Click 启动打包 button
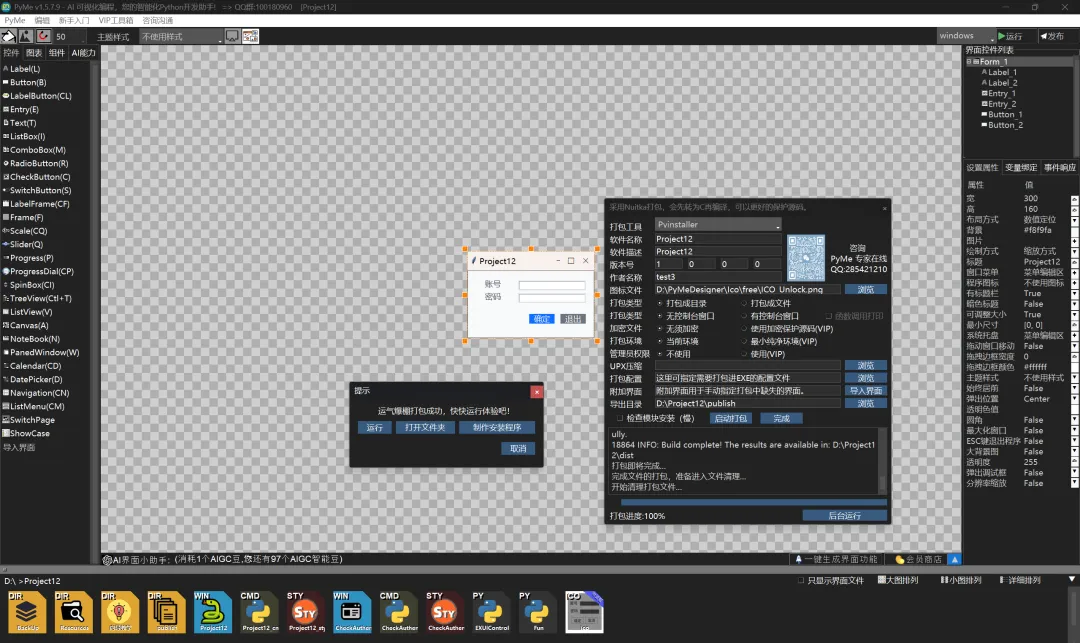Viewport: 1080px width, 643px height. click(x=731, y=419)
